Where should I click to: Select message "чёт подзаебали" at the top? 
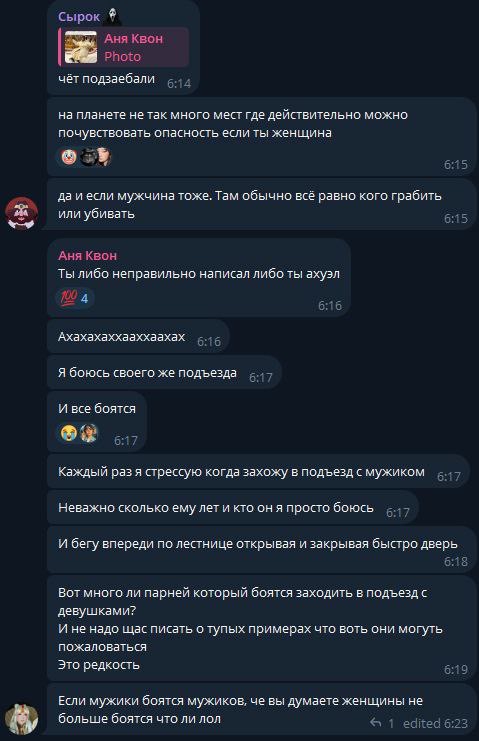click(123, 47)
